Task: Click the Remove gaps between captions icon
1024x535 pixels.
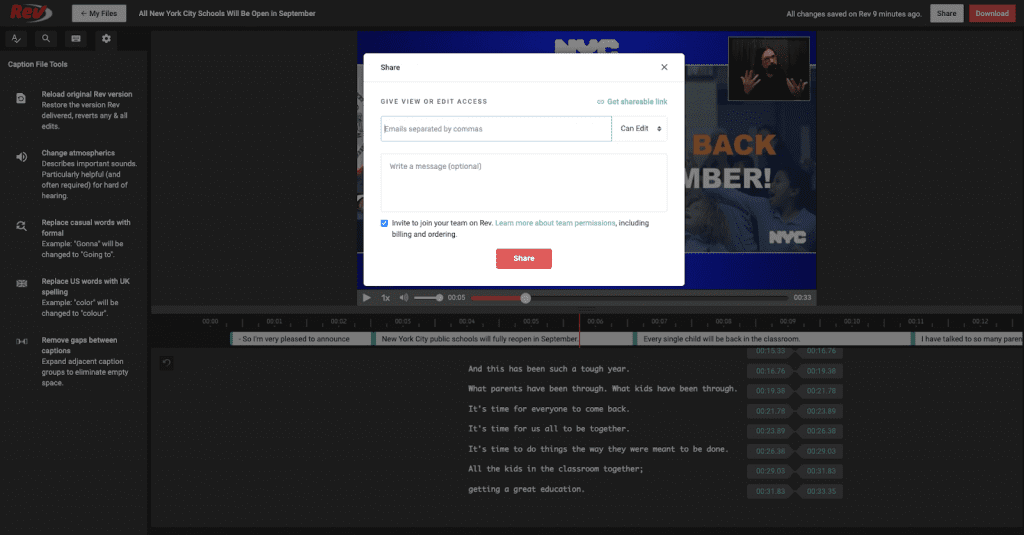Action: point(22,341)
